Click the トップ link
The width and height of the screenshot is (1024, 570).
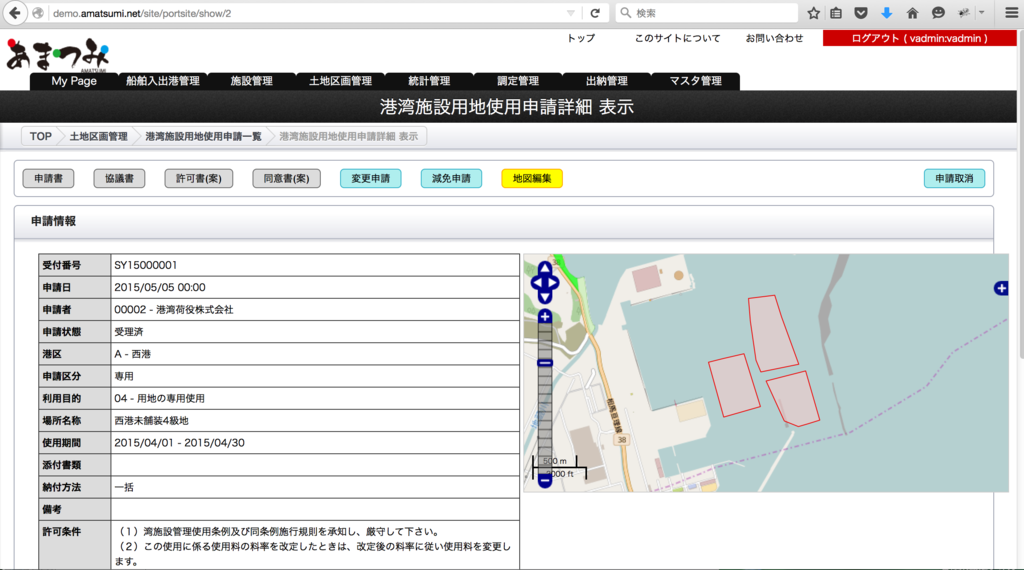pyautogui.click(x=581, y=39)
